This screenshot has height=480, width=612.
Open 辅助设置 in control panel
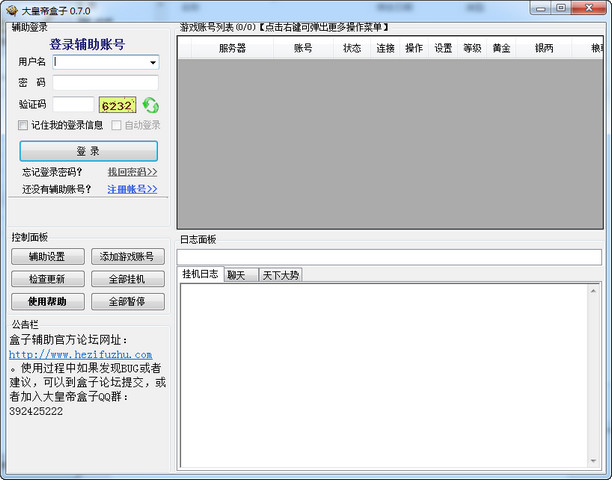[x=47, y=257]
